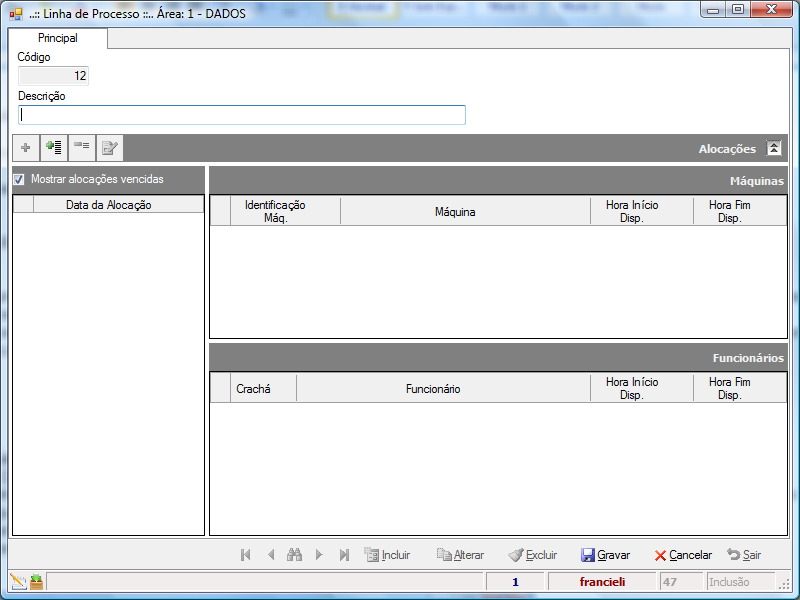Click the 47 value in status bar
Screen dimensions: 800x600
click(x=670, y=582)
